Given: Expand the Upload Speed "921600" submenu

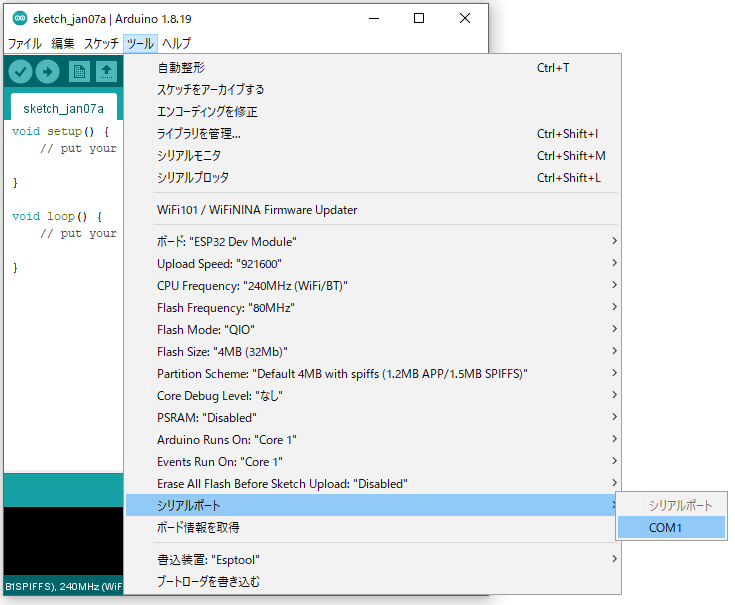Looking at the screenshot, I should click(x=373, y=263).
